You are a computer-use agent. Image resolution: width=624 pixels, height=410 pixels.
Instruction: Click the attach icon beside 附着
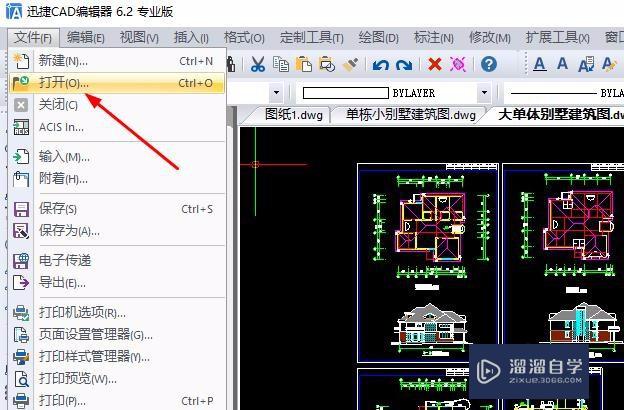click(x=21, y=179)
